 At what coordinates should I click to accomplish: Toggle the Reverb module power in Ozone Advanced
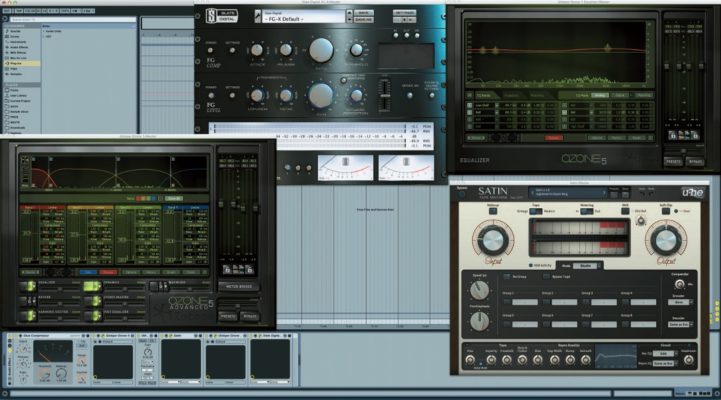(28, 301)
